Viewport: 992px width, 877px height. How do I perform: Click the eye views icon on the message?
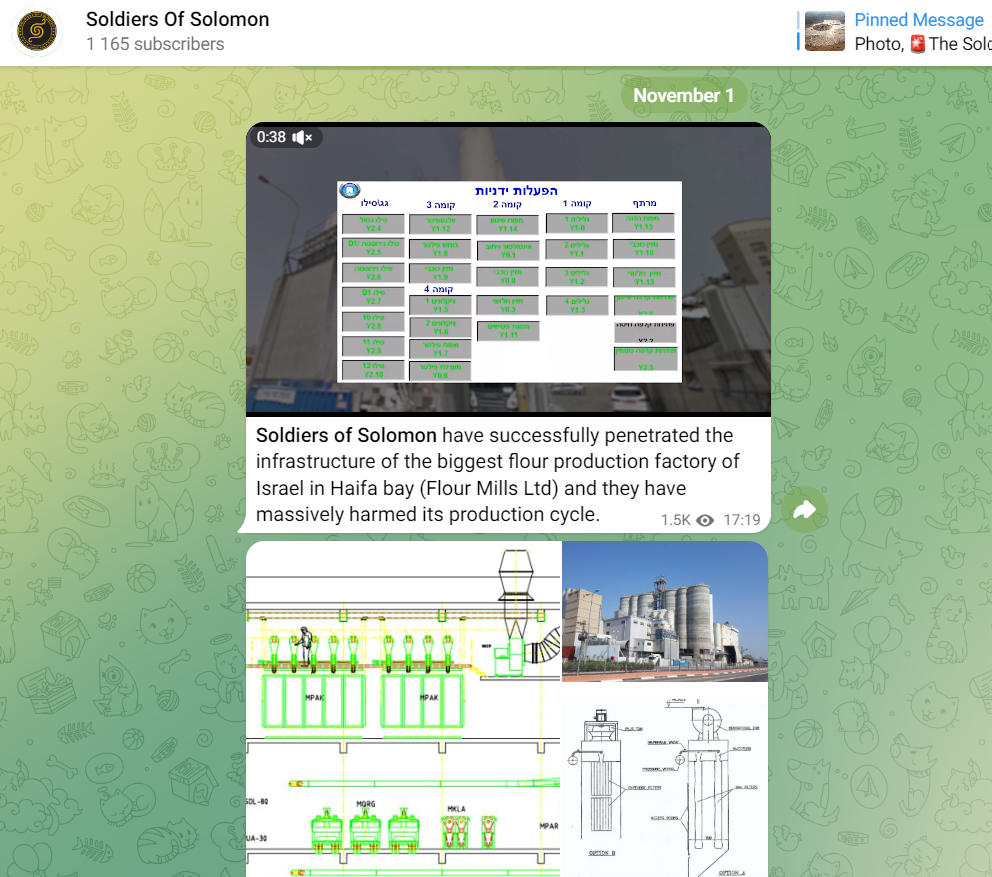705,520
